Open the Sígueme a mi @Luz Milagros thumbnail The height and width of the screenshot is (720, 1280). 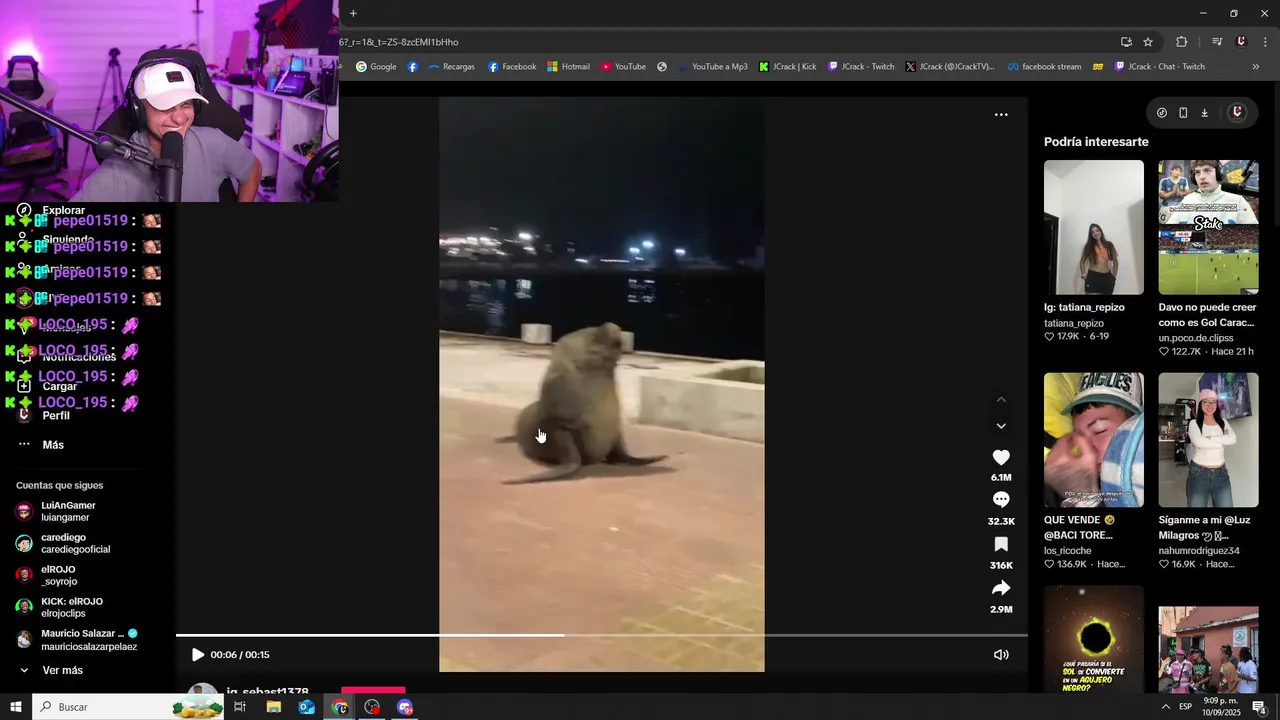pos(1208,440)
